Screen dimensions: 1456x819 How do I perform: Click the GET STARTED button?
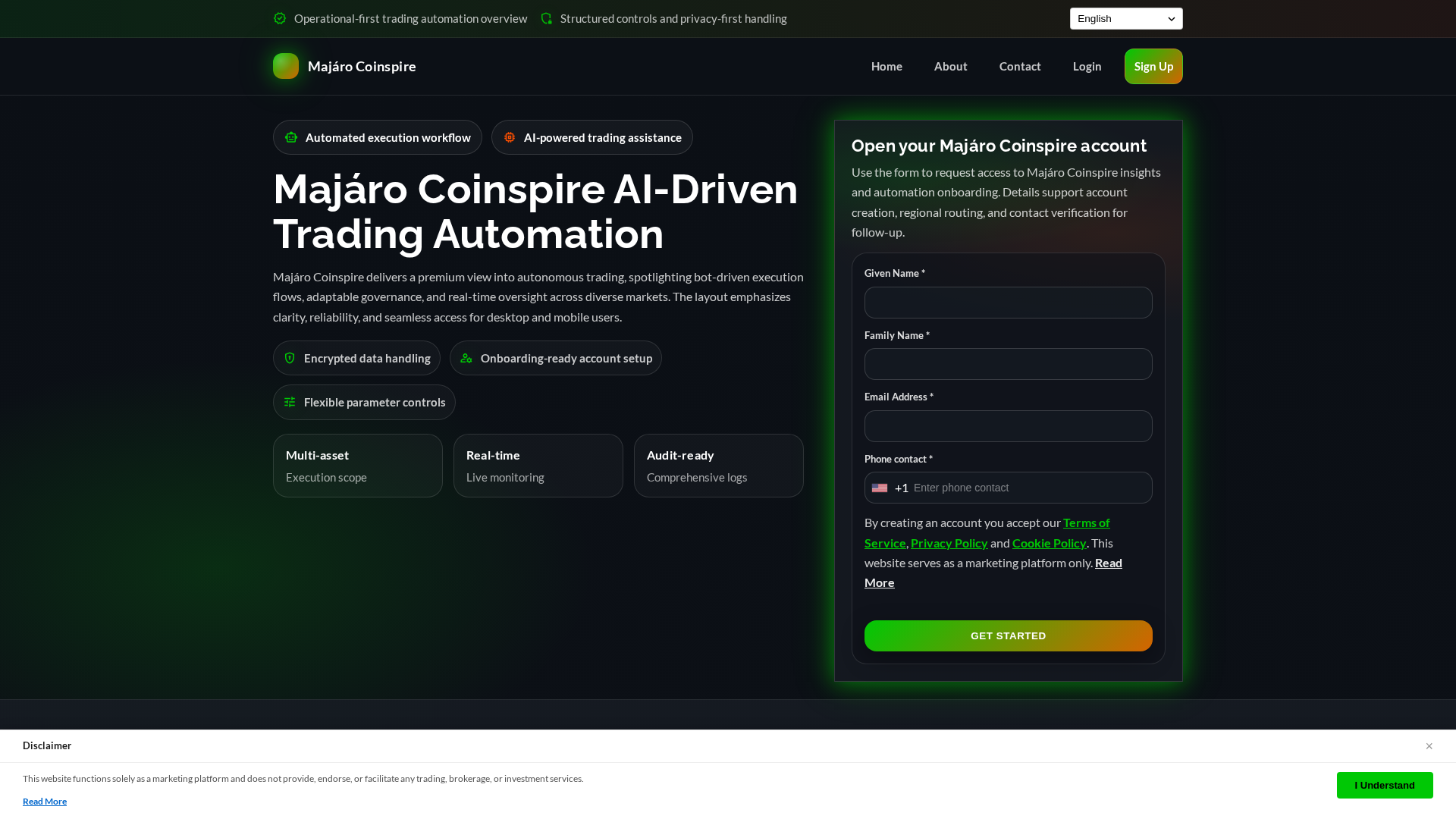click(x=1009, y=635)
